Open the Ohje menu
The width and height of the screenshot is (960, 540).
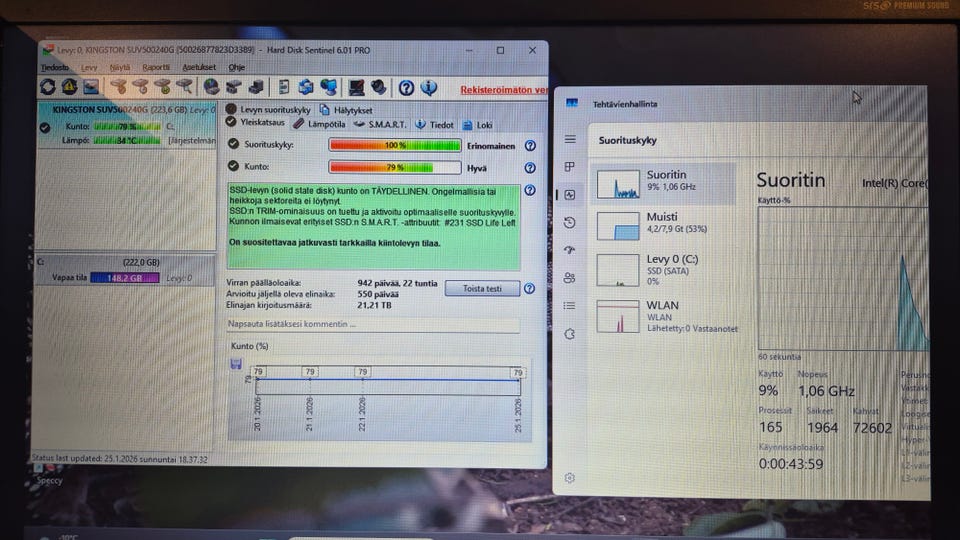[x=237, y=67]
